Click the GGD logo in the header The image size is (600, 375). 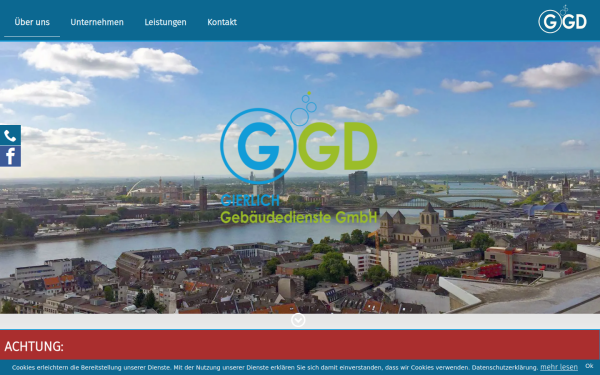point(562,20)
